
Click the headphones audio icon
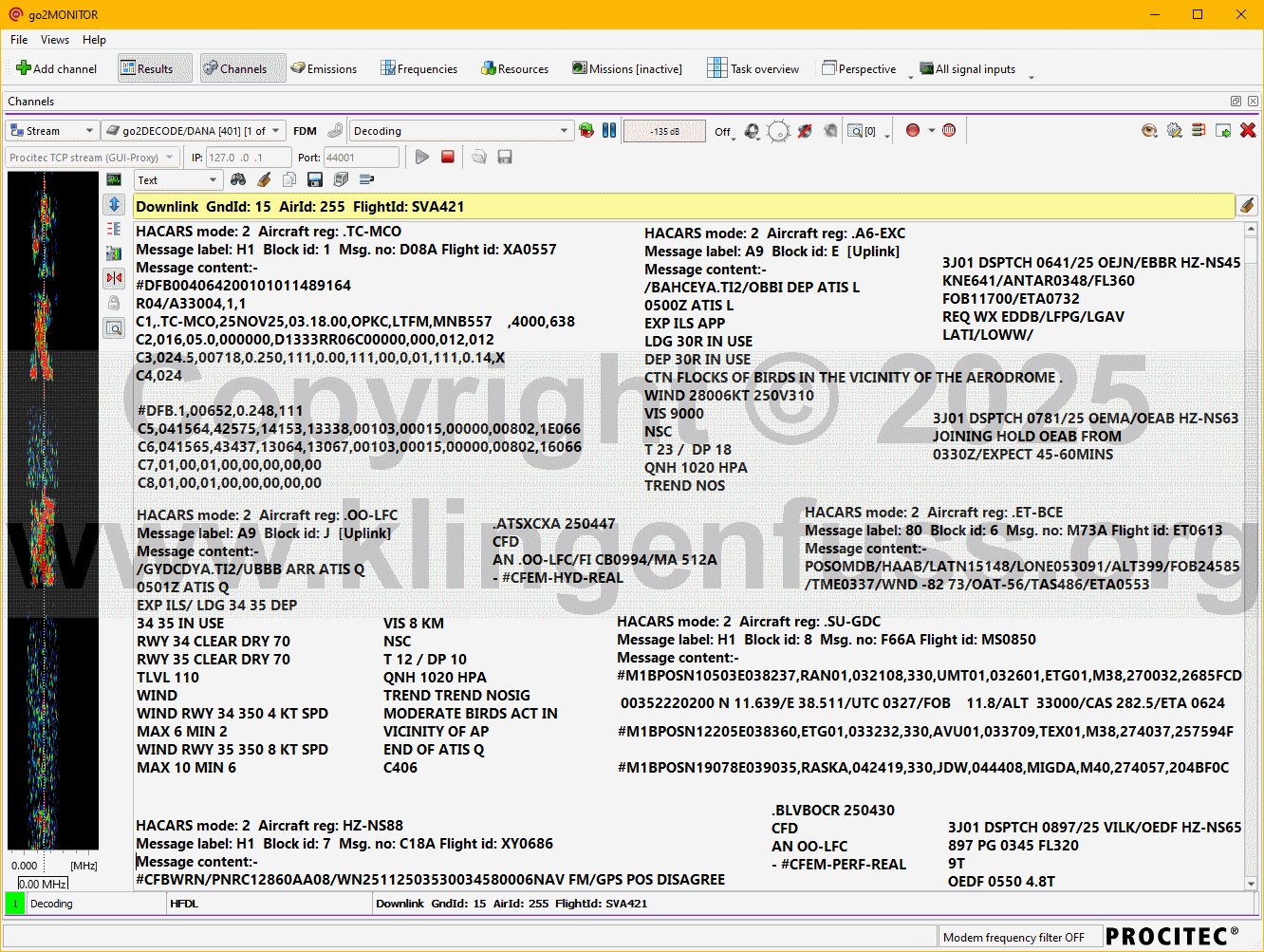tap(752, 131)
